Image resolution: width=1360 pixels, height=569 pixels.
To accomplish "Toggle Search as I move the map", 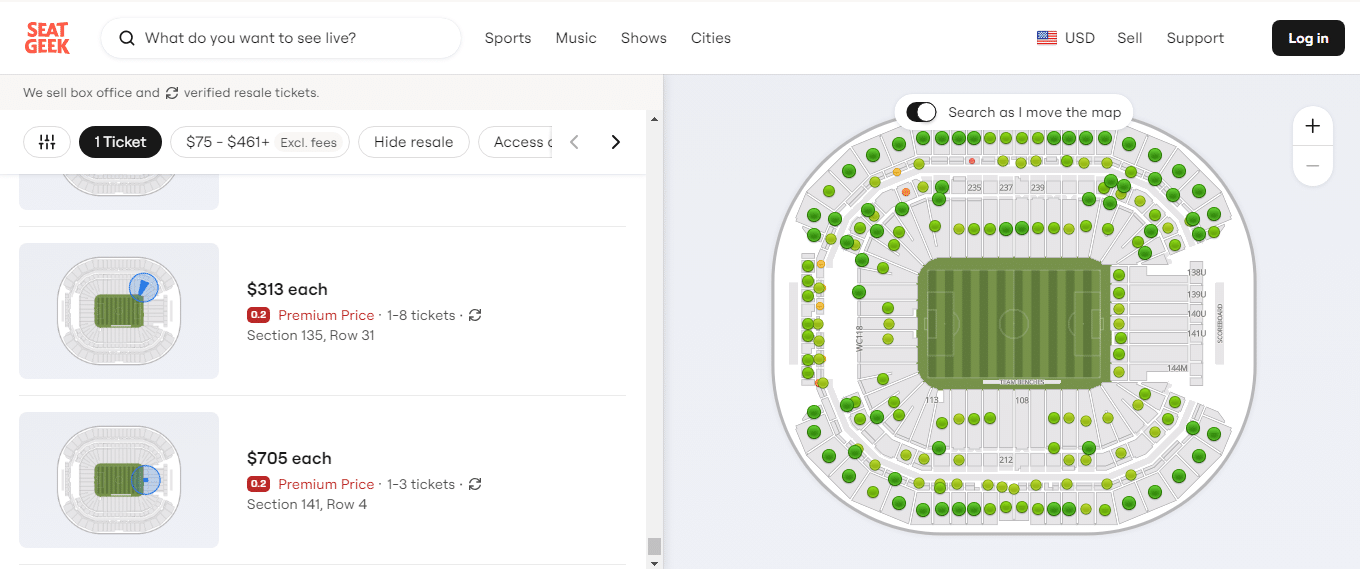I will click(x=921, y=112).
